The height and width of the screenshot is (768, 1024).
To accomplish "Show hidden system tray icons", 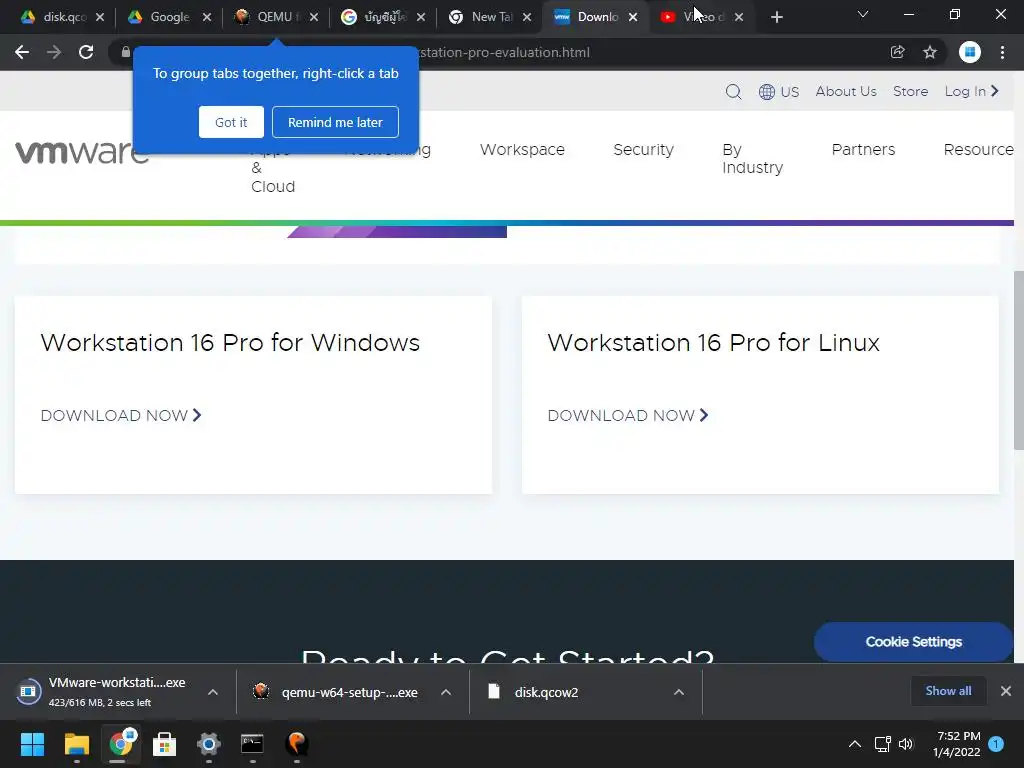I will (855, 744).
